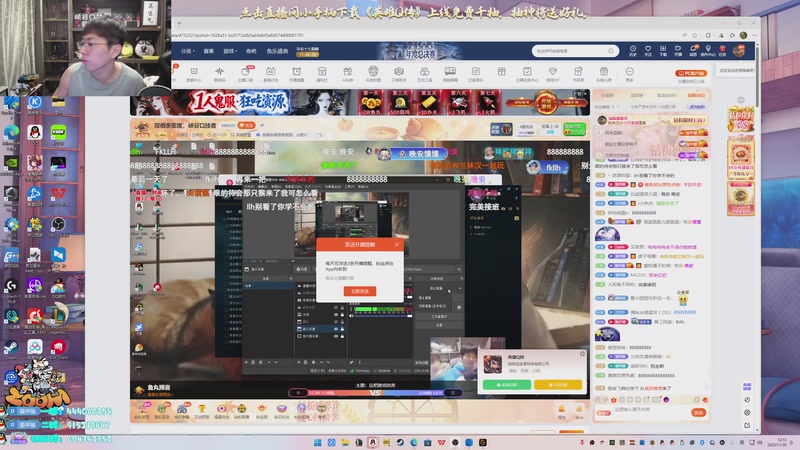Open the browser settings ellipsis menu

755,35
